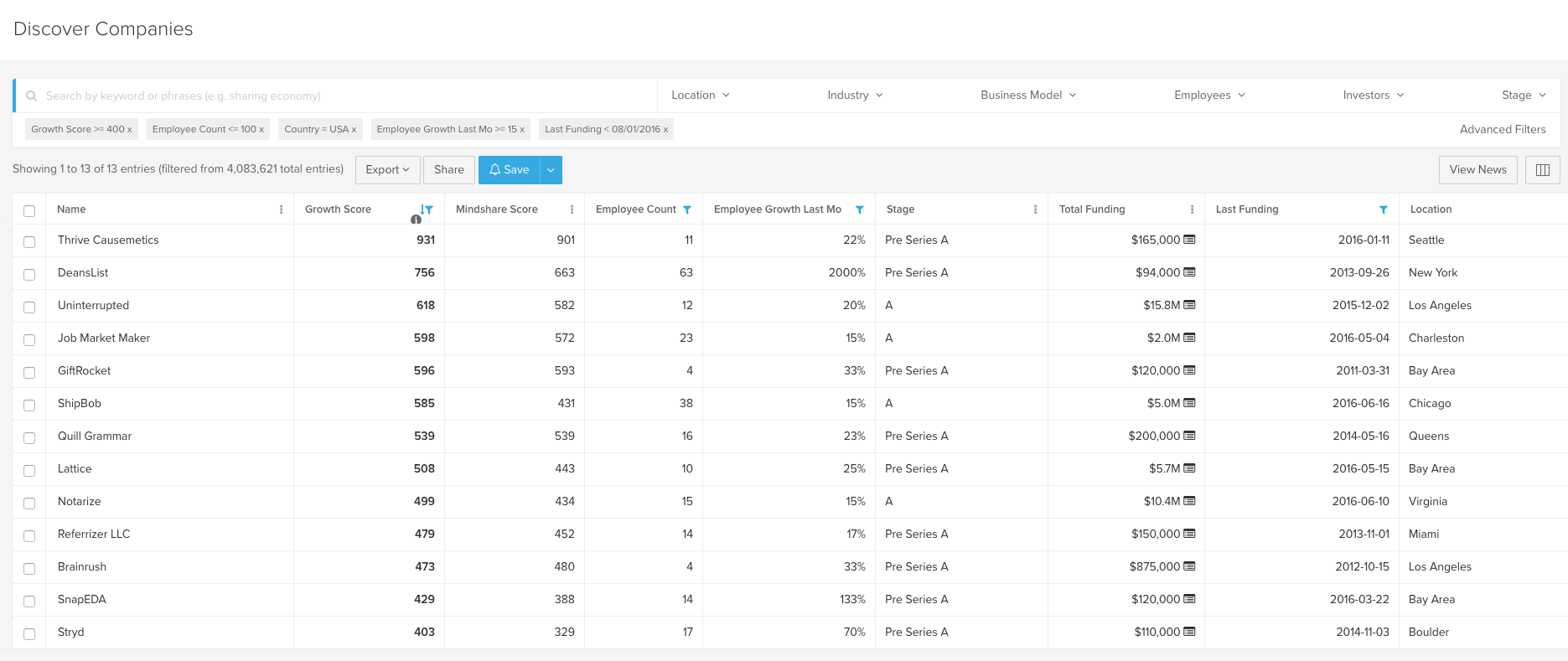Image resolution: width=1568 pixels, height=661 pixels.
Task: Open funding details icon for ShipBob
Action: click(x=1189, y=403)
